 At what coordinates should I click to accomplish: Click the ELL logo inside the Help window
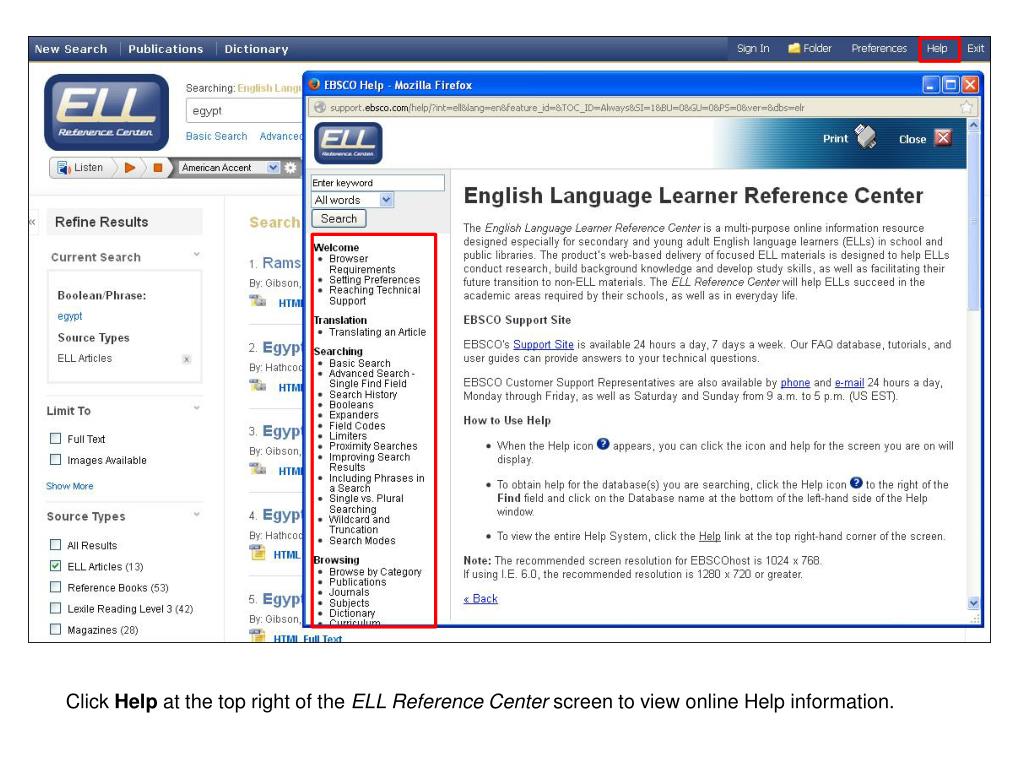click(348, 143)
